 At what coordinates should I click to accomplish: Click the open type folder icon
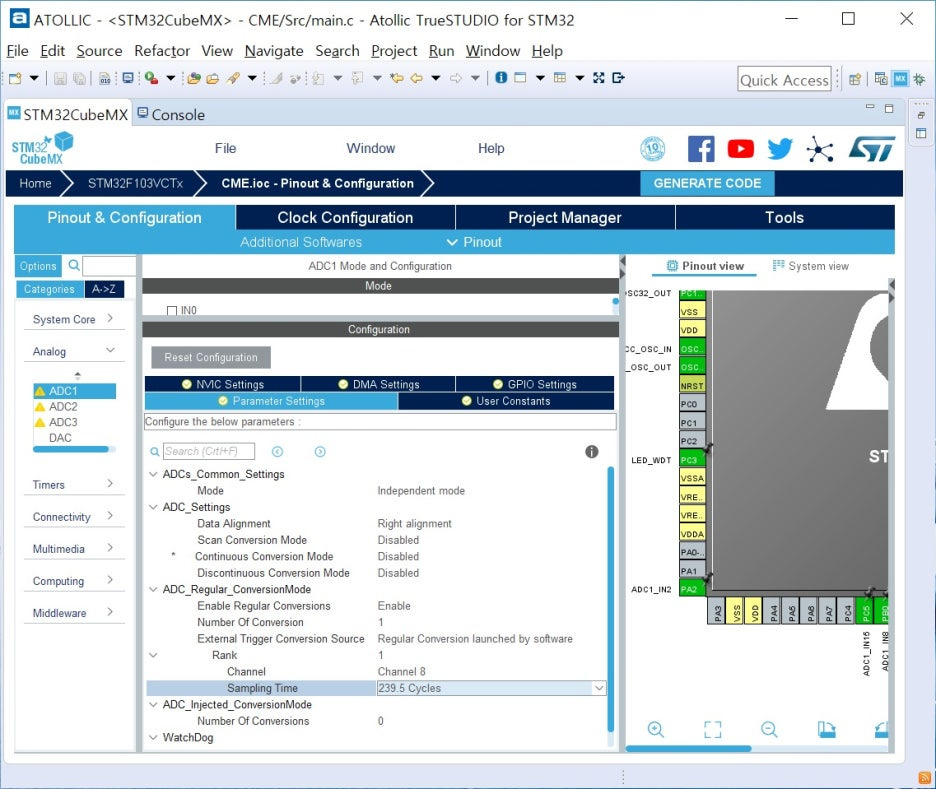[193, 78]
